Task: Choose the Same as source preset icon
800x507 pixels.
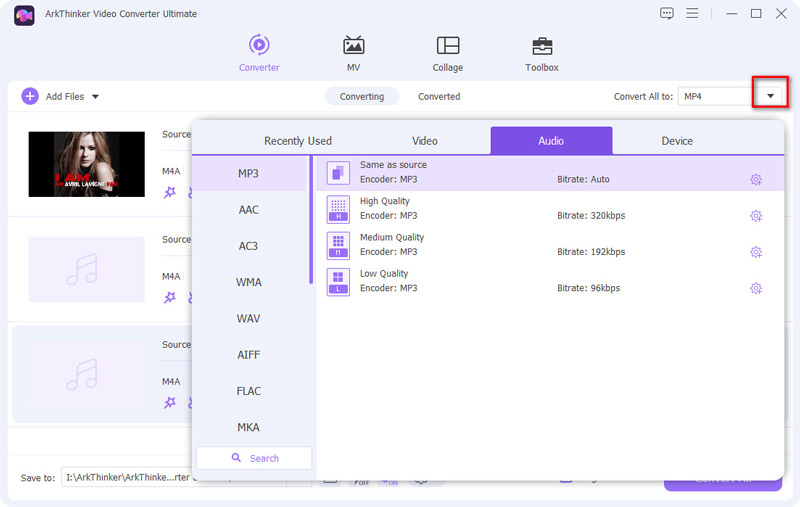Action: (338, 173)
